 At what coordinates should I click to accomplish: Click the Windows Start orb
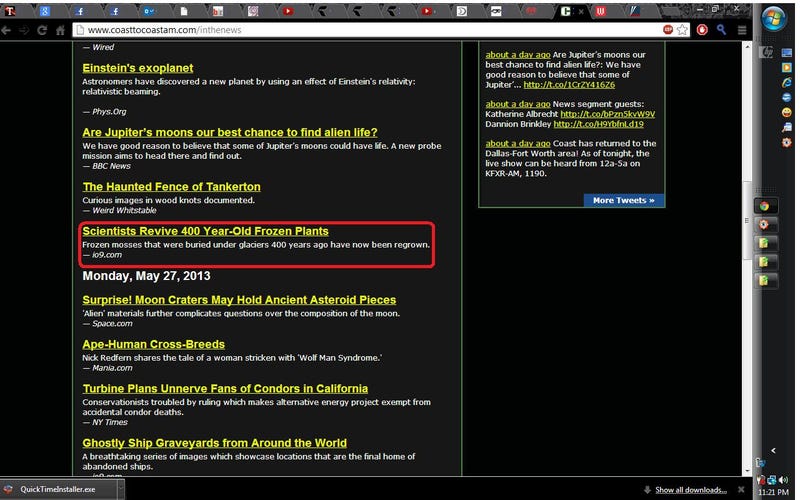774,18
